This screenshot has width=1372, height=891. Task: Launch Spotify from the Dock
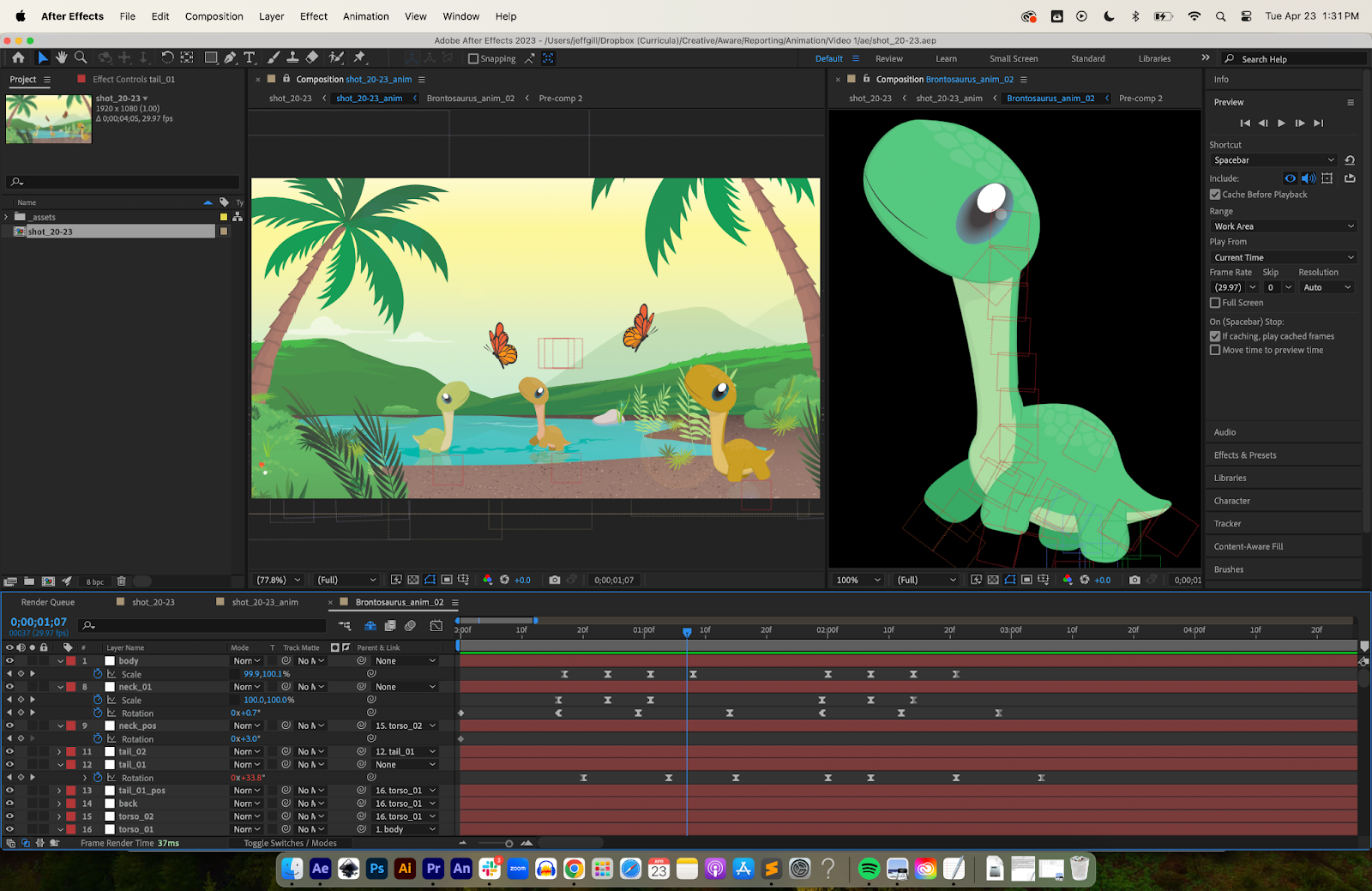point(869,869)
